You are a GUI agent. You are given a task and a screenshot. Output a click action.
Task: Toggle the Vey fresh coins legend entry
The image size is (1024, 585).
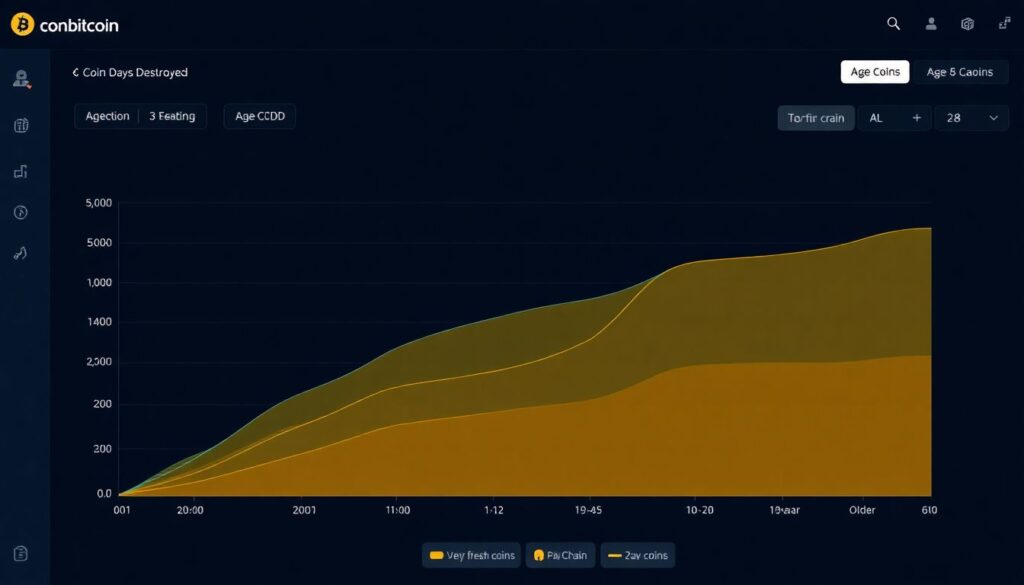[x=471, y=555]
